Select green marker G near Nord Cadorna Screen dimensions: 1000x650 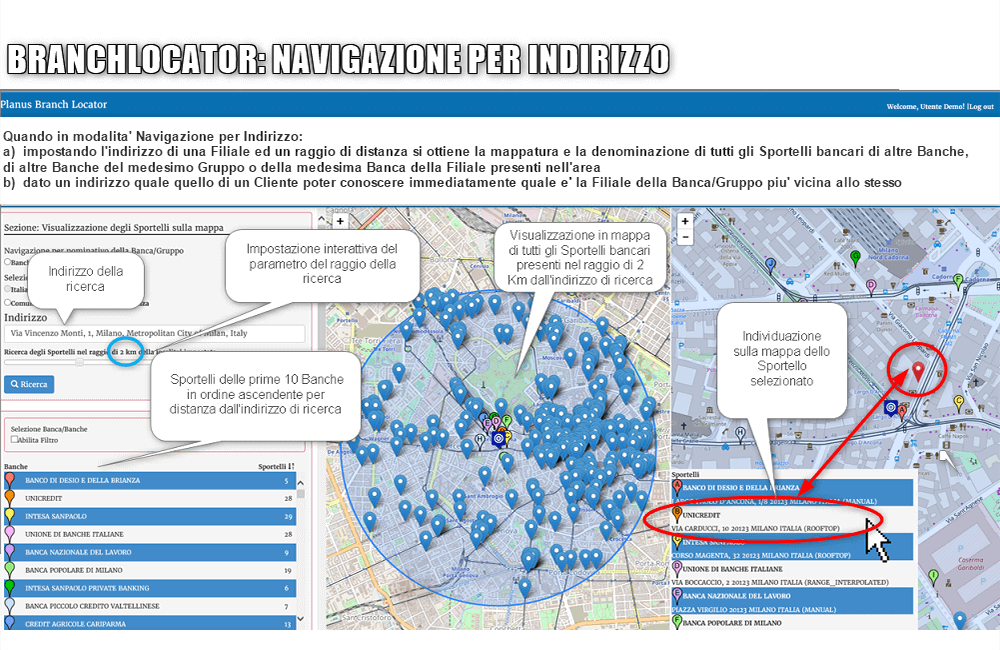pos(856,258)
